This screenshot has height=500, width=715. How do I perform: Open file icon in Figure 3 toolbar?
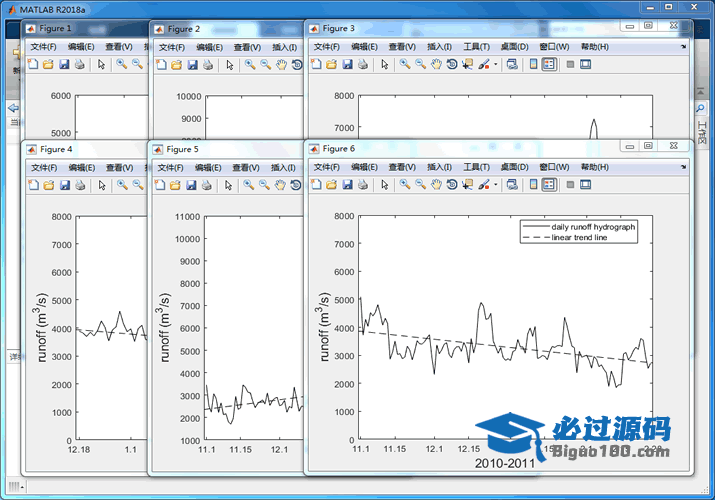tap(332, 64)
